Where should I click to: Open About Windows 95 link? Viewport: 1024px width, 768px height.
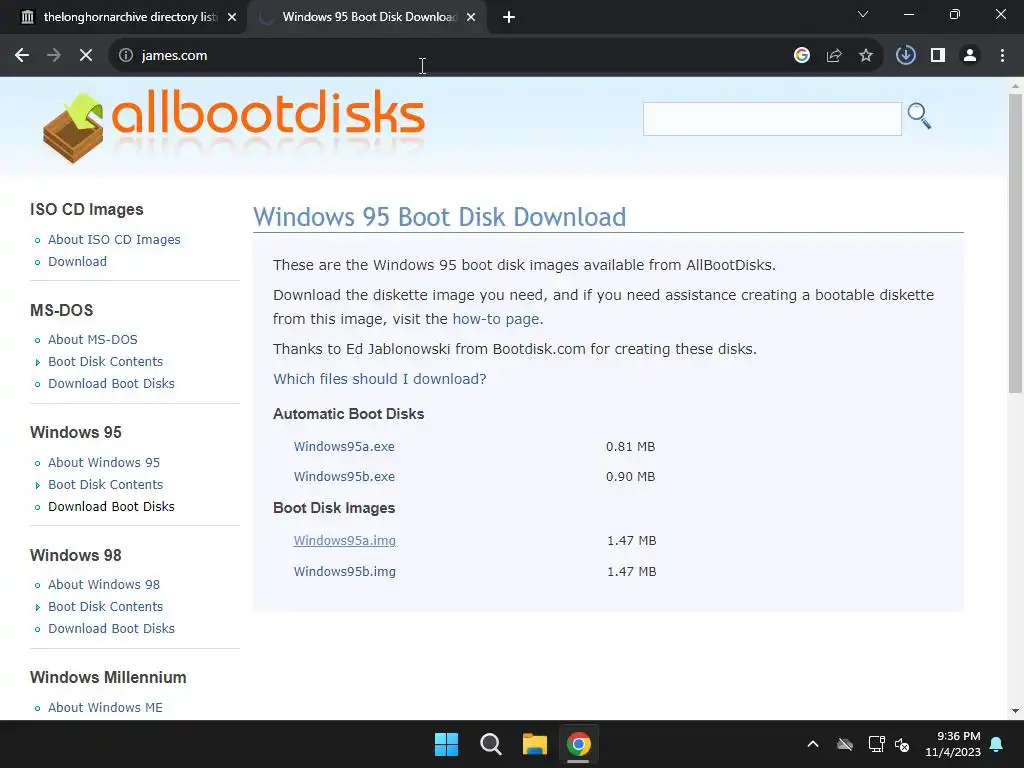tap(104, 462)
